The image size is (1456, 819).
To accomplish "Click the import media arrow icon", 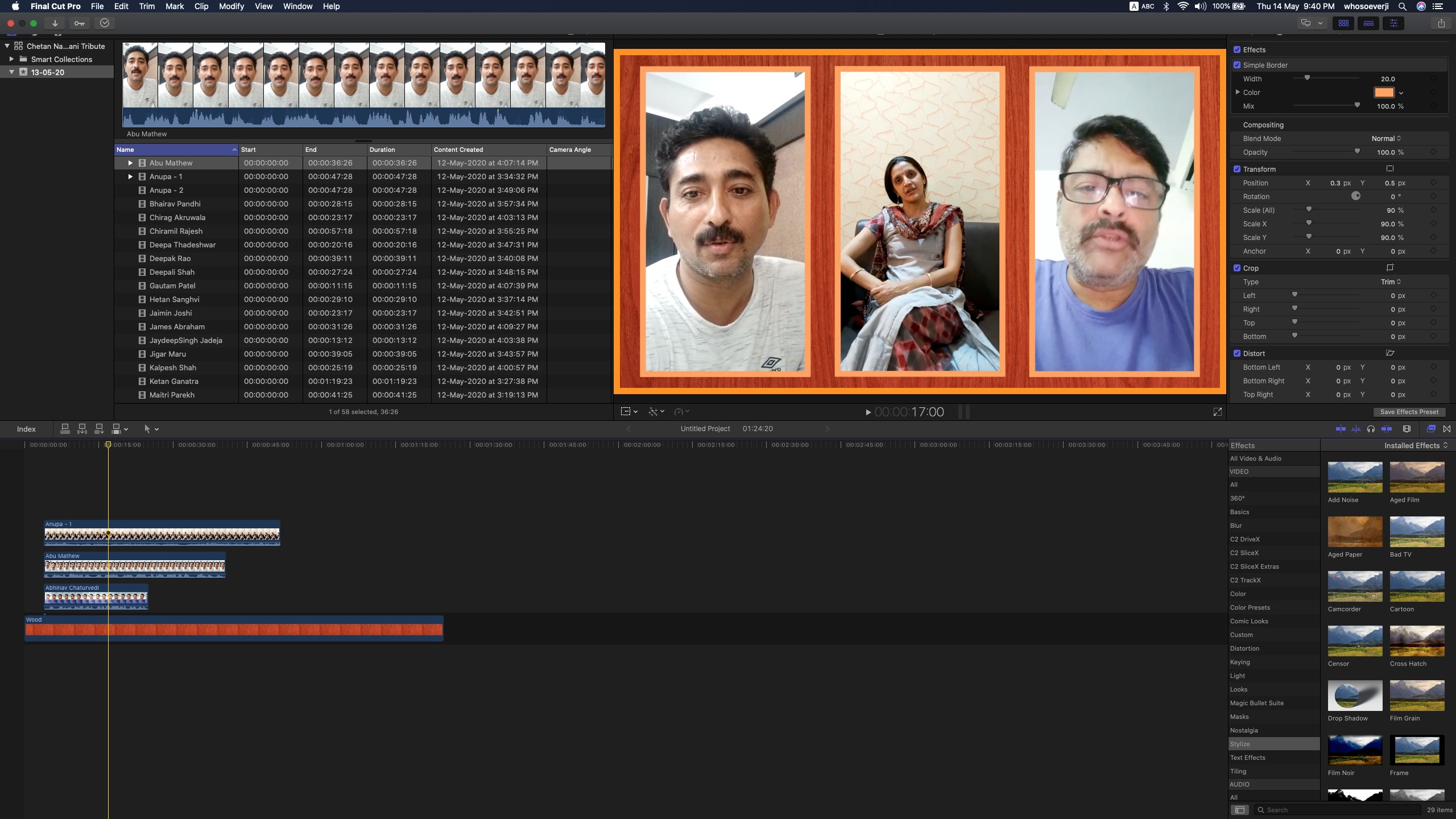I will (x=55, y=23).
